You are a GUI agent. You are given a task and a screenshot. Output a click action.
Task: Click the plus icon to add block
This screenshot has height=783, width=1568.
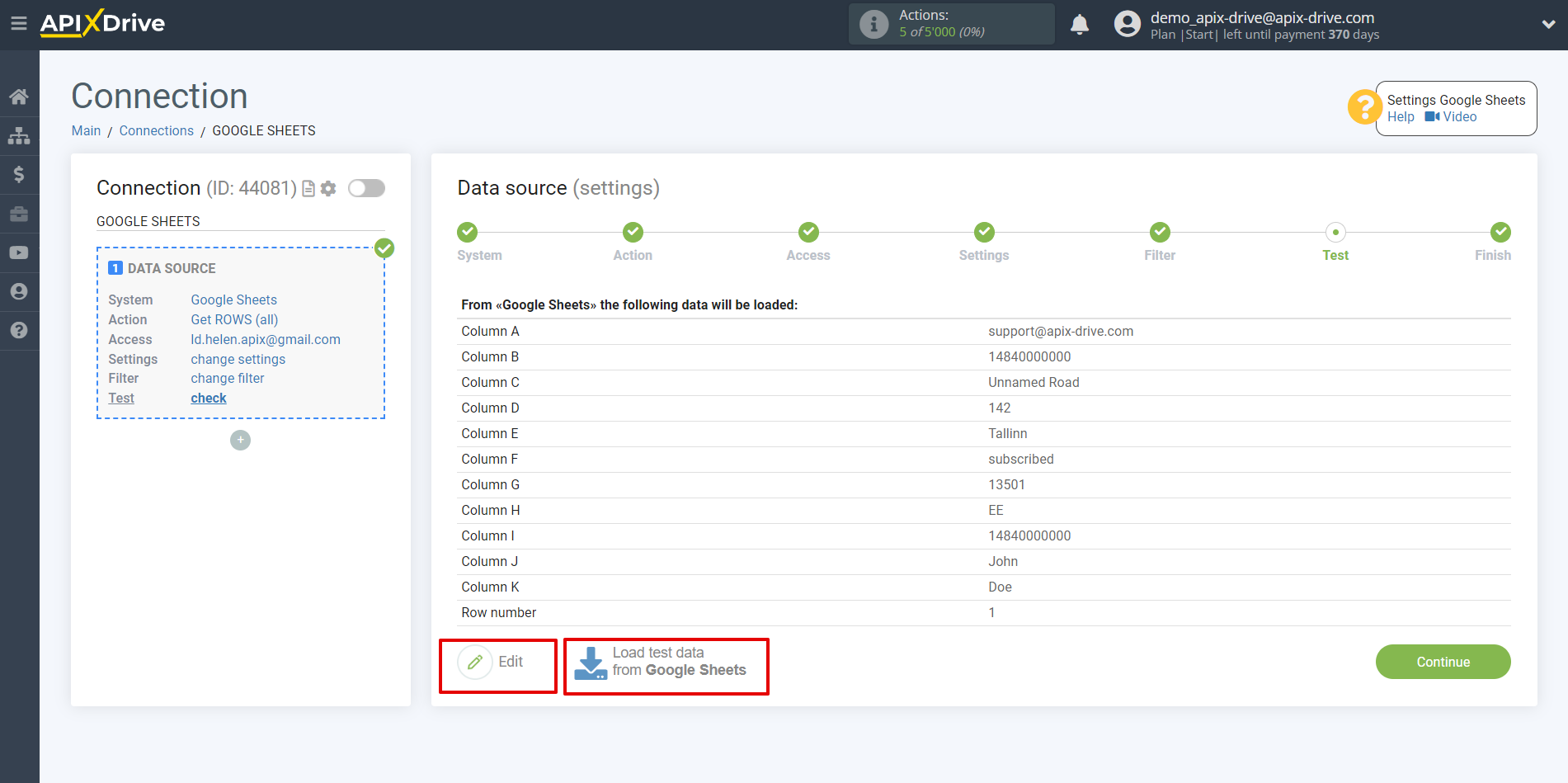pos(240,440)
